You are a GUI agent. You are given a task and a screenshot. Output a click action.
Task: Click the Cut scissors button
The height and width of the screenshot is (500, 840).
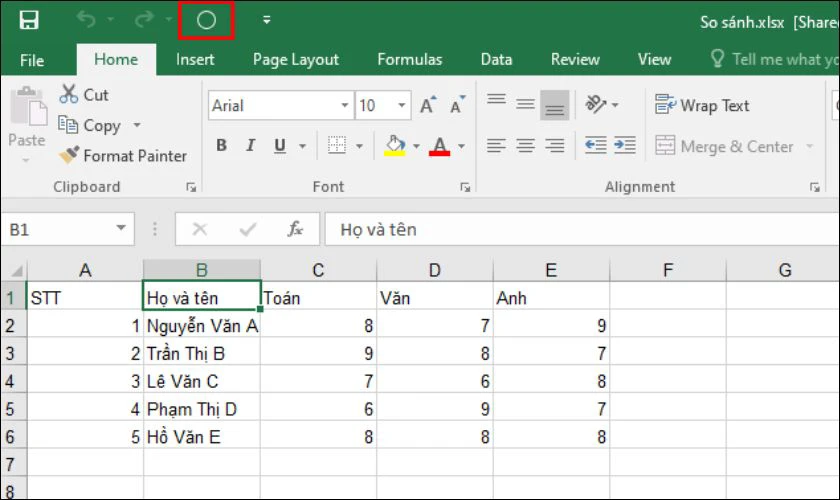pyautogui.click(x=84, y=95)
